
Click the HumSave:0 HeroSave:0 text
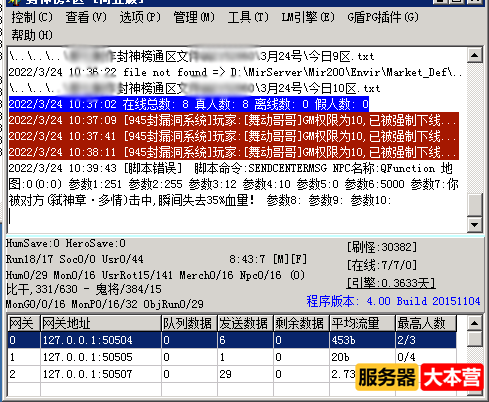pos(66,243)
